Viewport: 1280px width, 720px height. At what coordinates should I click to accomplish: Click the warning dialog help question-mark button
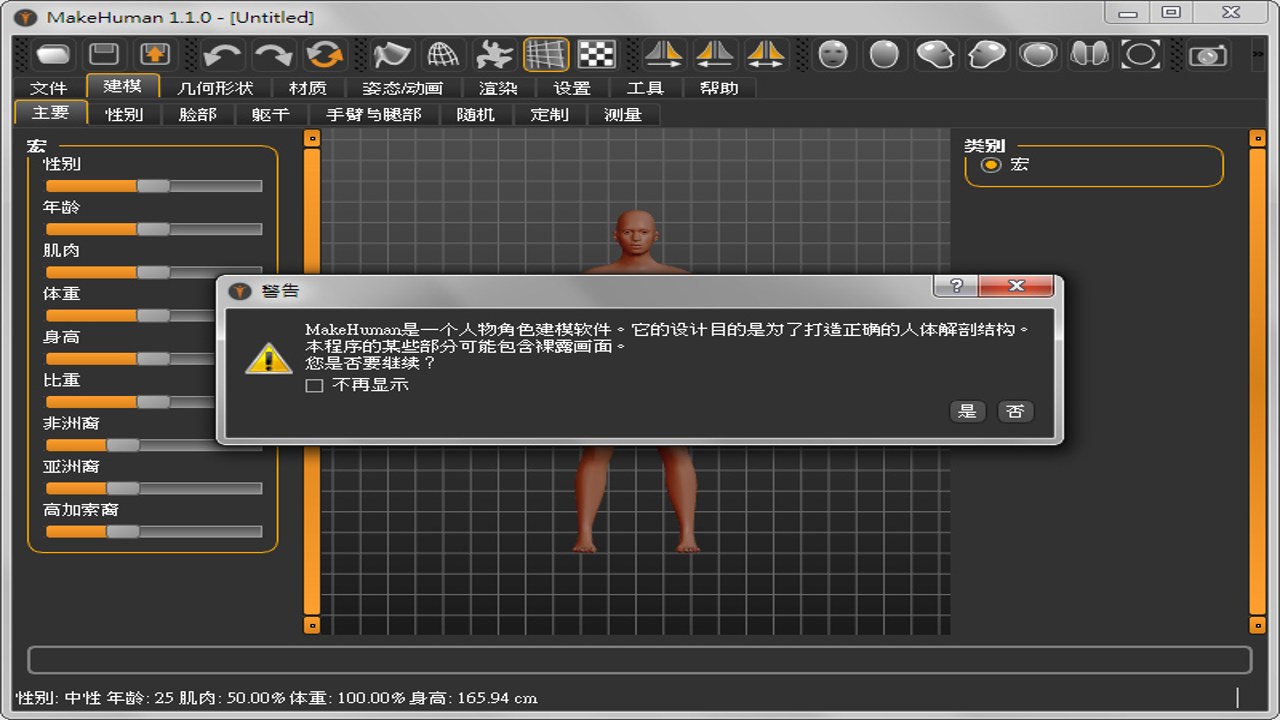click(x=956, y=286)
